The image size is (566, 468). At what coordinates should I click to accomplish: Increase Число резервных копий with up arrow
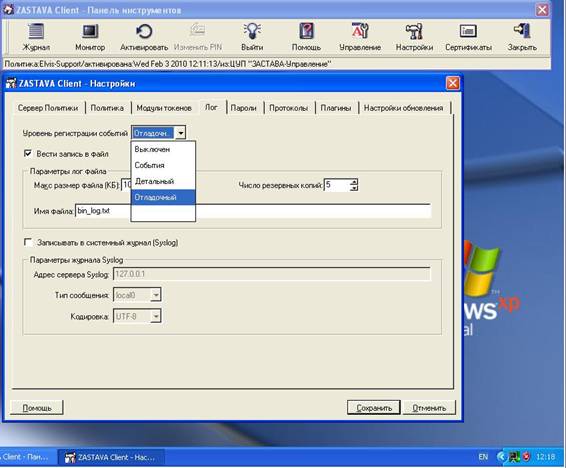354,182
